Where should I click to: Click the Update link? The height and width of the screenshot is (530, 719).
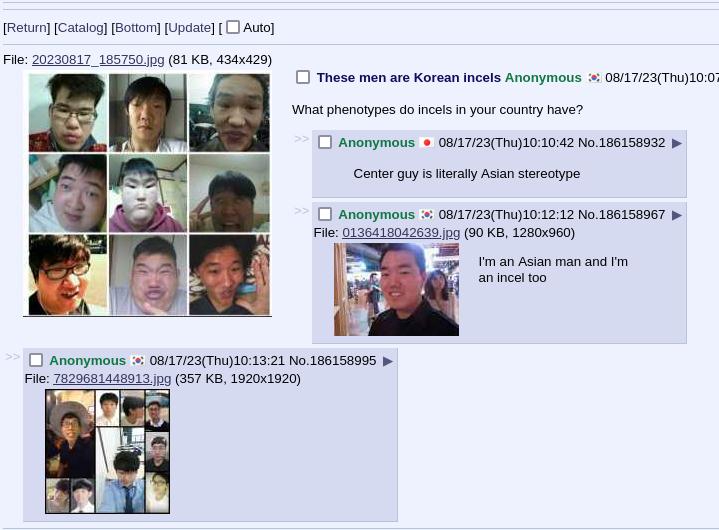pyautogui.click(x=189, y=28)
